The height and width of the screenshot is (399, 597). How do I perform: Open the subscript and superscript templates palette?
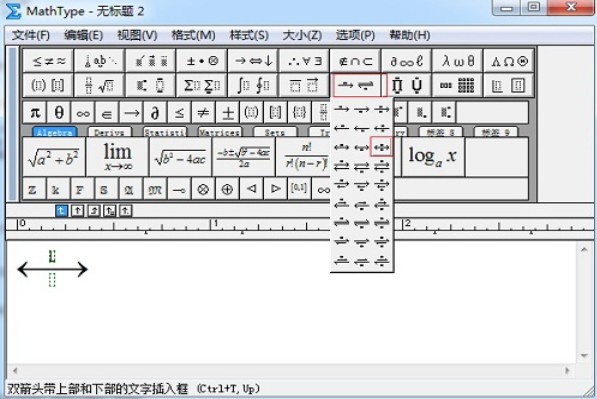151,85
